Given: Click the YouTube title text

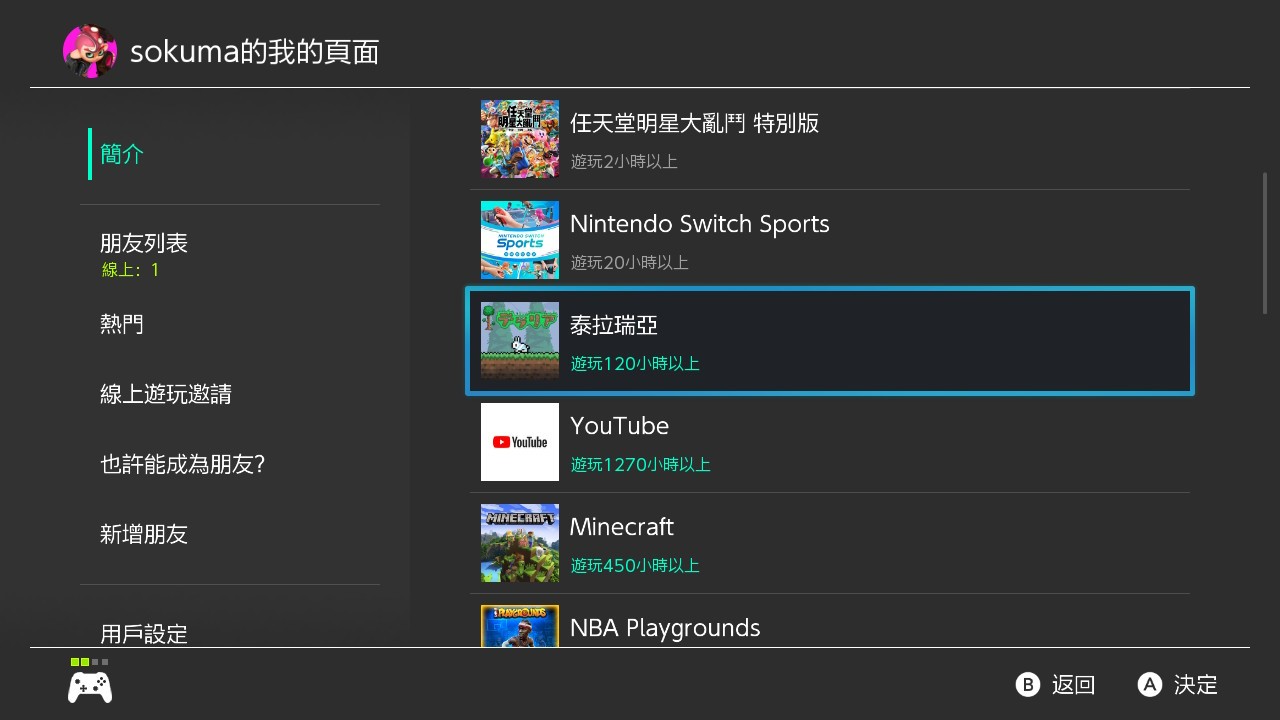Looking at the screenshot, I should coord(620,426).
